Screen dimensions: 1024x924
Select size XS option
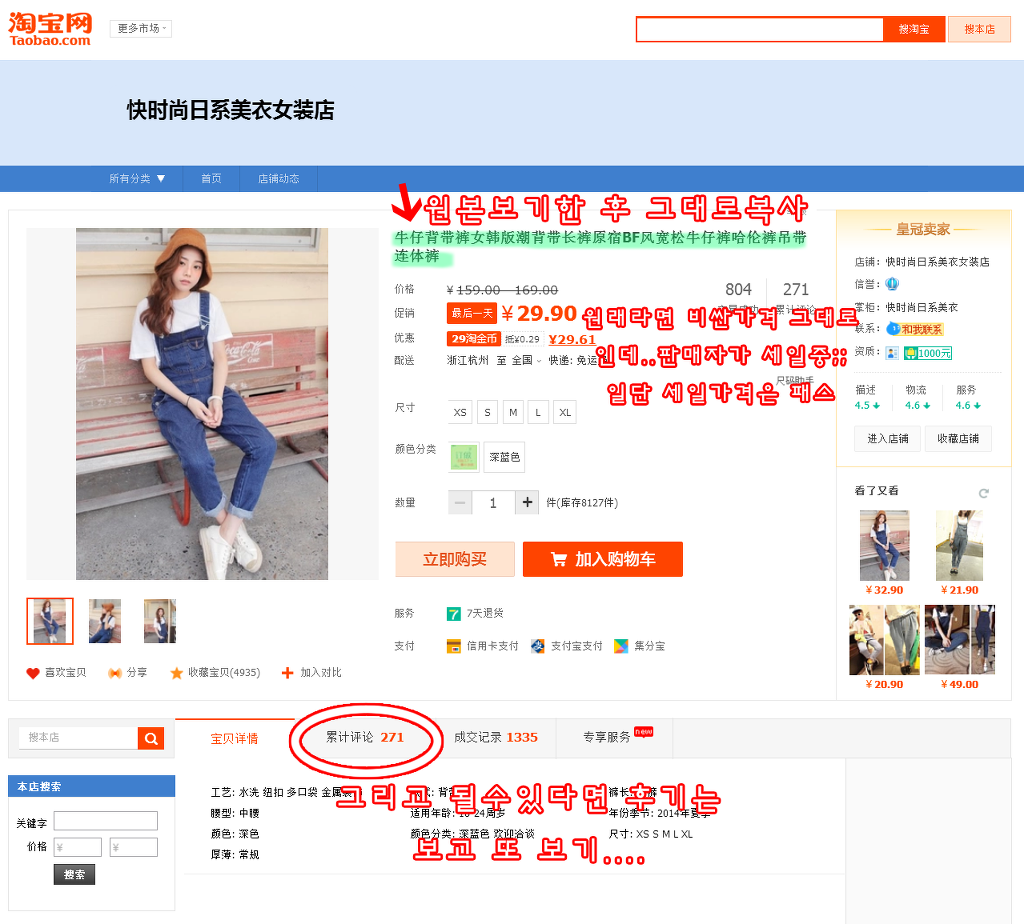point(460,413)
